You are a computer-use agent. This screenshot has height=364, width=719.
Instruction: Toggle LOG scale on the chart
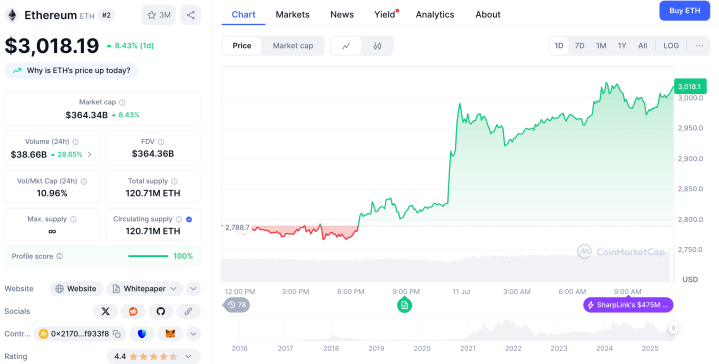[671, 46]
